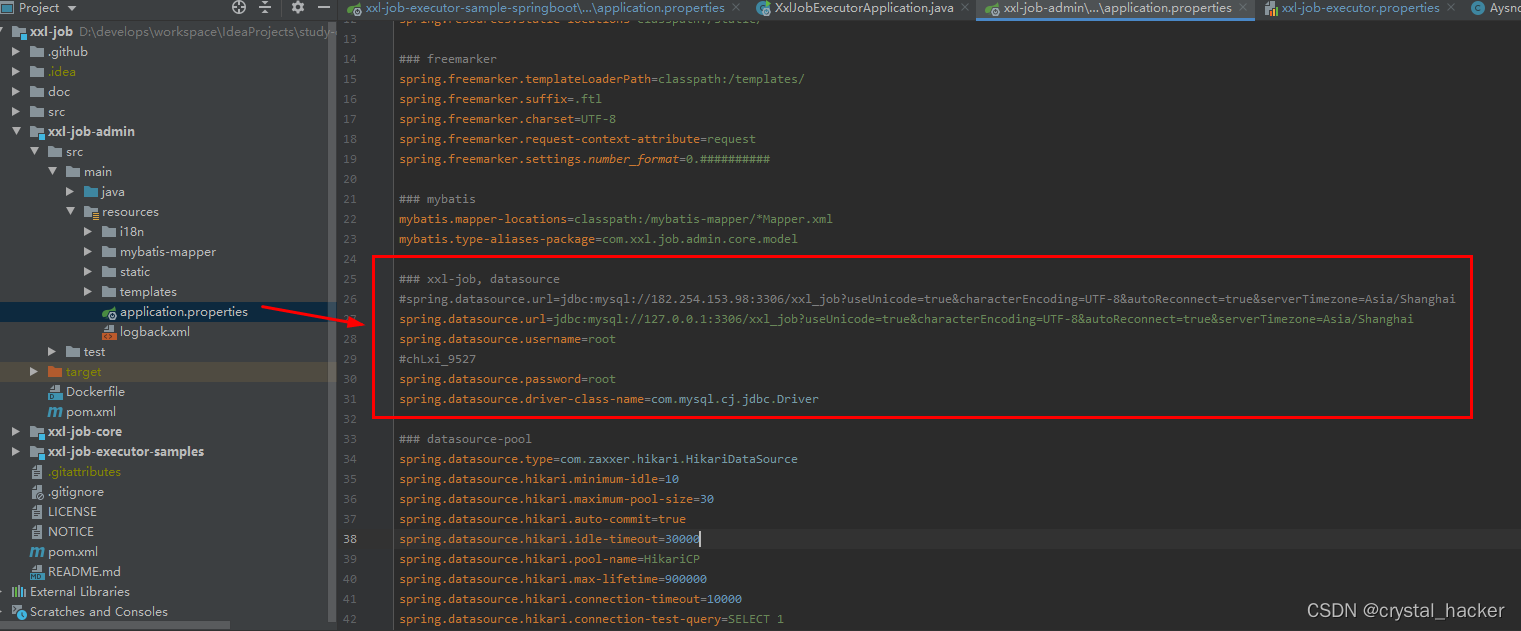The height and width of the screenshot is (631, 1521).
Task: Expand the xxl-job-executor-samples module arrow
Action: click(x=16, y=451)
